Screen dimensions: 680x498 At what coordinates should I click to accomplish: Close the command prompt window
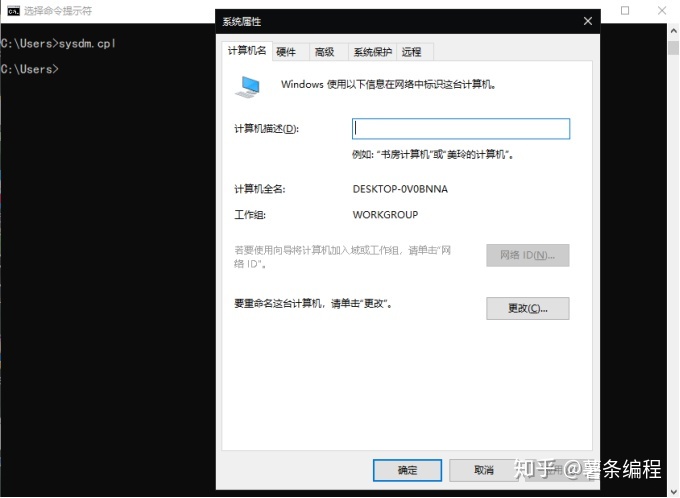click(x=662, y=10)
